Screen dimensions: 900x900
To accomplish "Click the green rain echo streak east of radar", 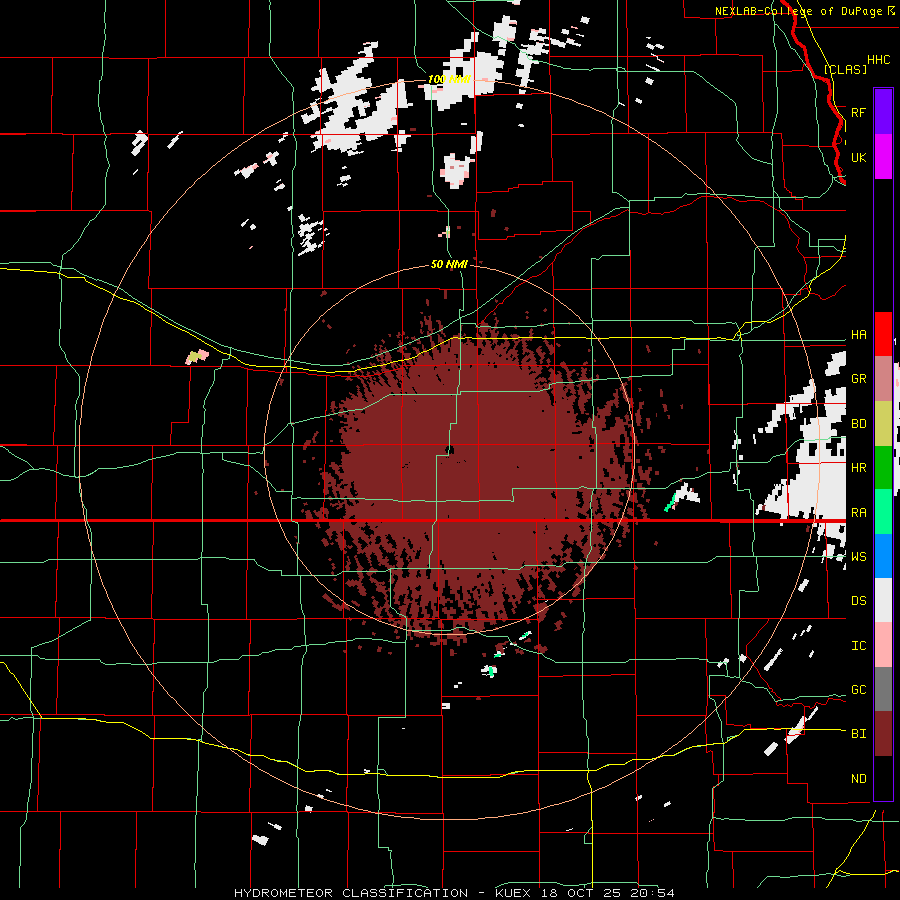I will tap(669, 505).
